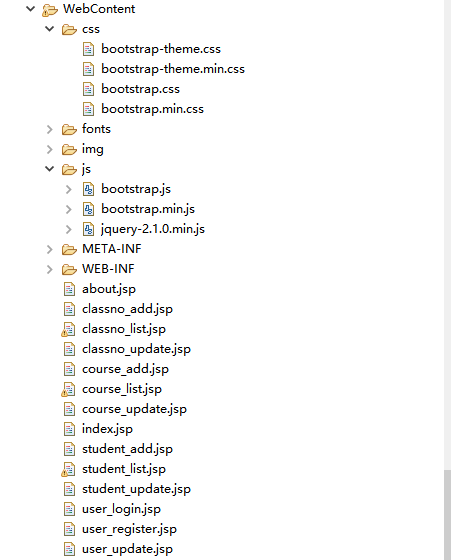Select the META-INF folder label
This screenshot has width=451, height=560.
point(112,249)
